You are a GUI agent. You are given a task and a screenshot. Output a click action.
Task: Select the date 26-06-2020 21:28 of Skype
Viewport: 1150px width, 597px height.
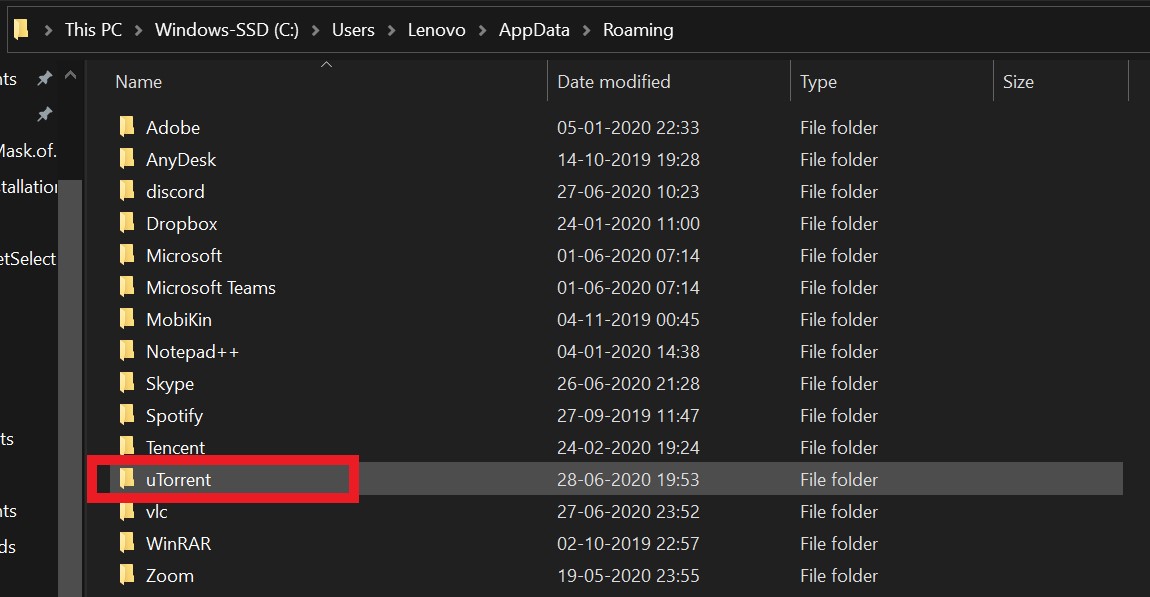point(628,384)
